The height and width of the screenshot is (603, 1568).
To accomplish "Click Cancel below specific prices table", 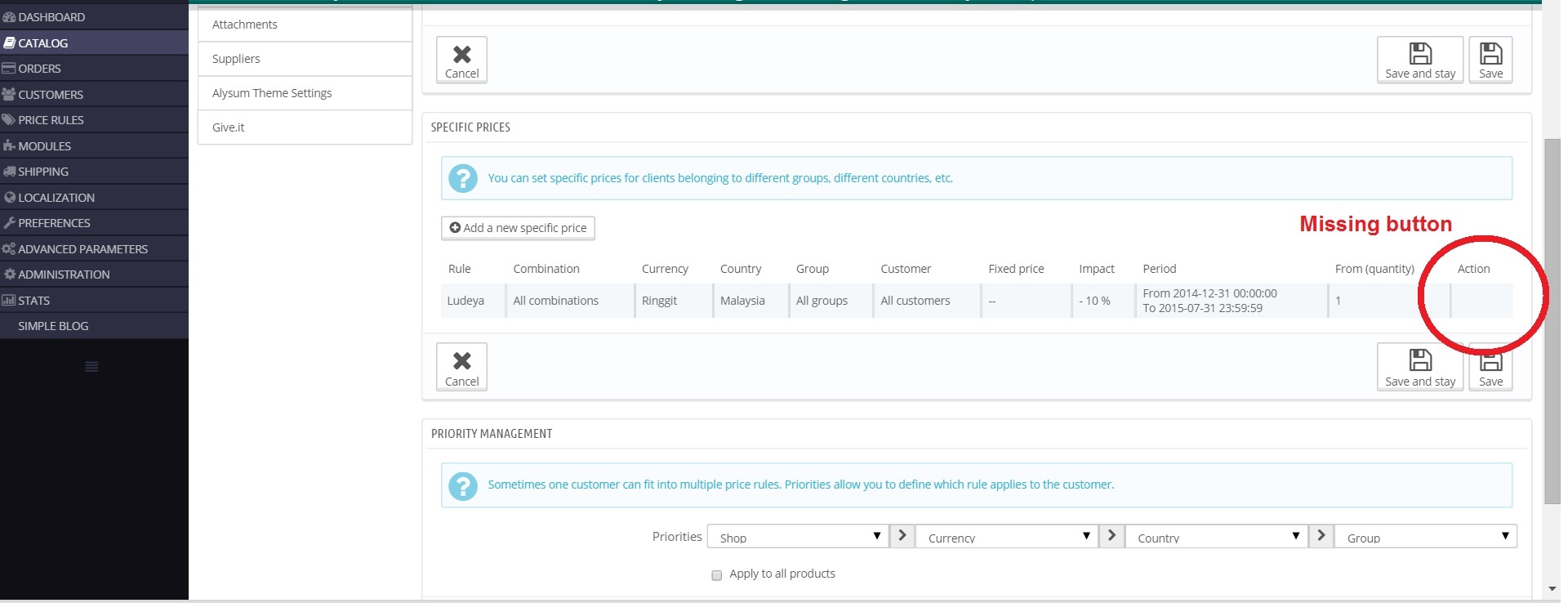I will 461,367.
